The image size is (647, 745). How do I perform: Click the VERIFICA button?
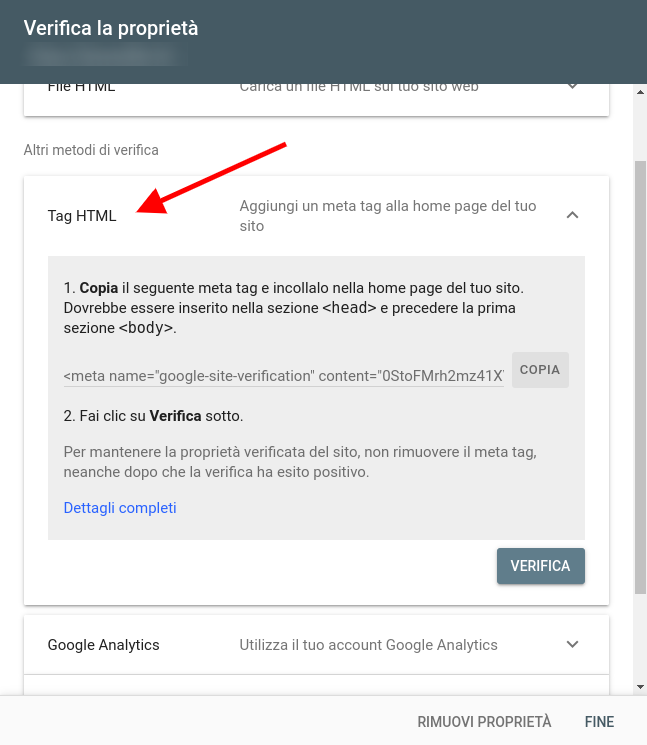click(540, 566)
